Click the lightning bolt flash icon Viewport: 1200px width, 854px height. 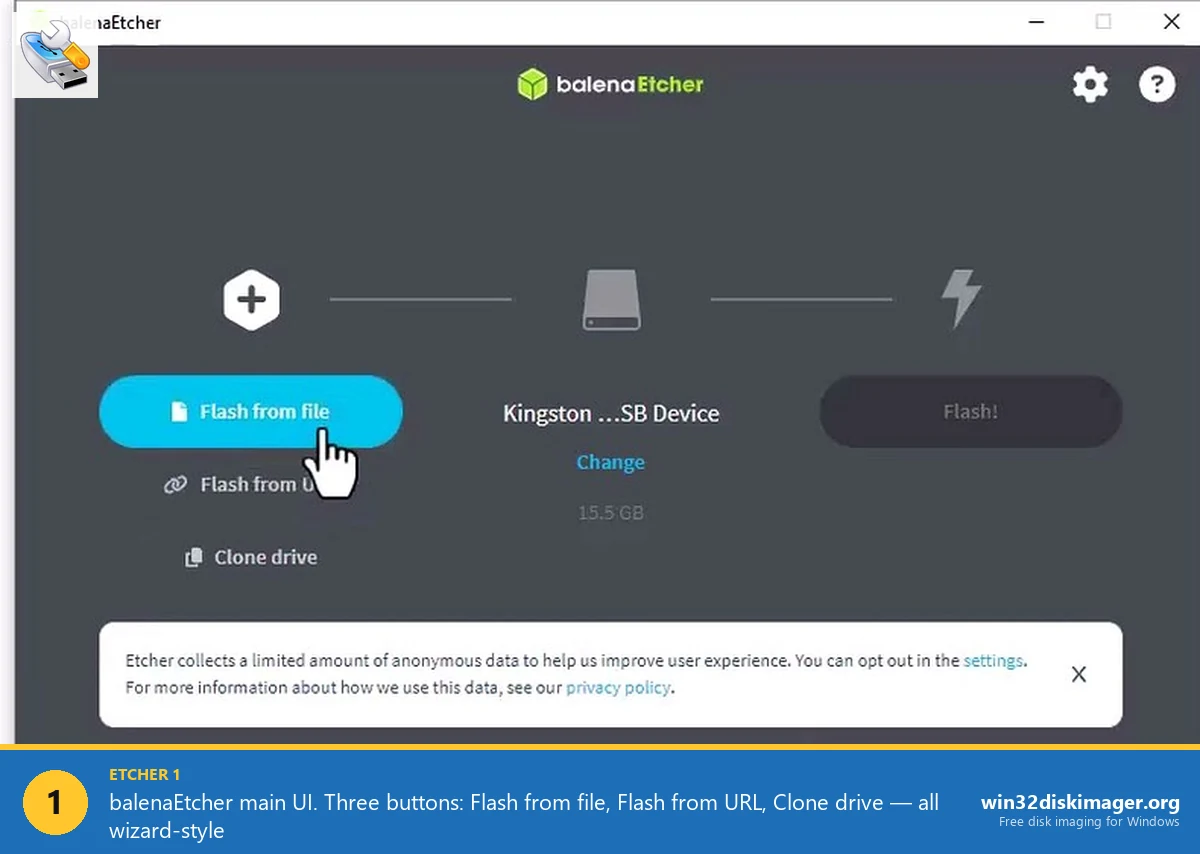point(961,297)
